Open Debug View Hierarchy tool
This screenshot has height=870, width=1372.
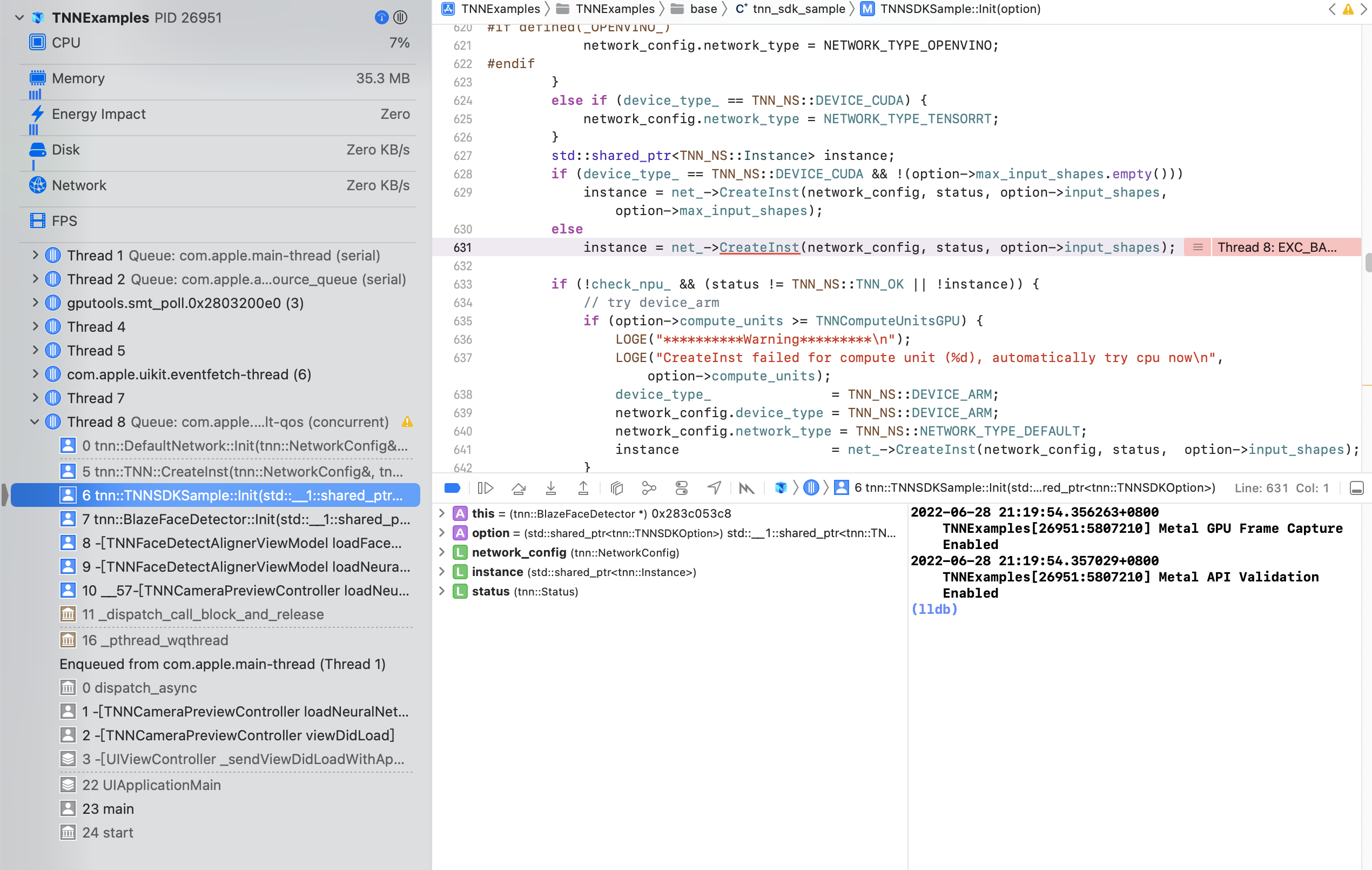(x=616, y=488)
